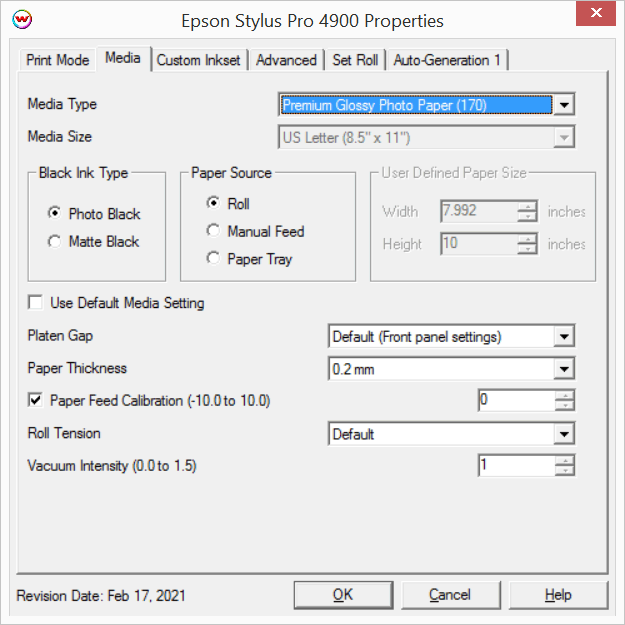
Task: Select Photo Black ink type
Action: click(54, 214)
